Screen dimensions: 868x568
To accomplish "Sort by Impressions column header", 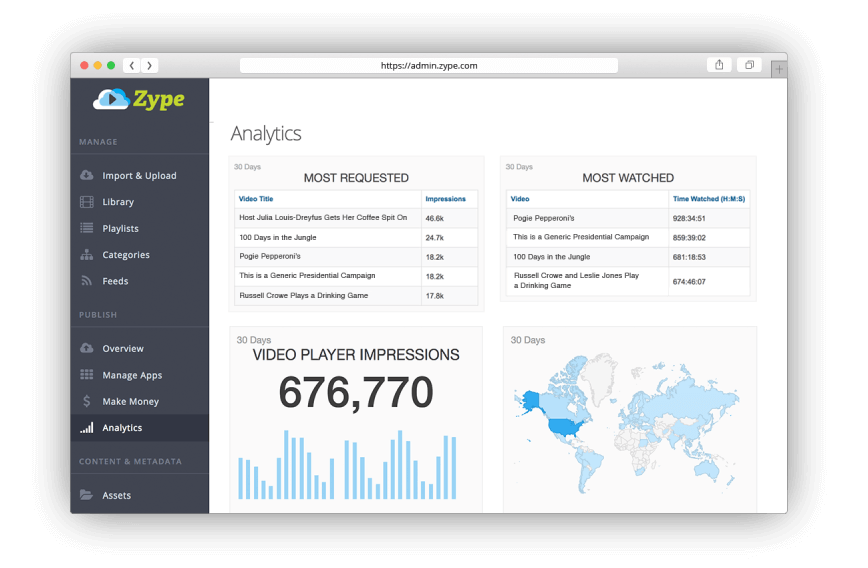I will click(445, 199).
